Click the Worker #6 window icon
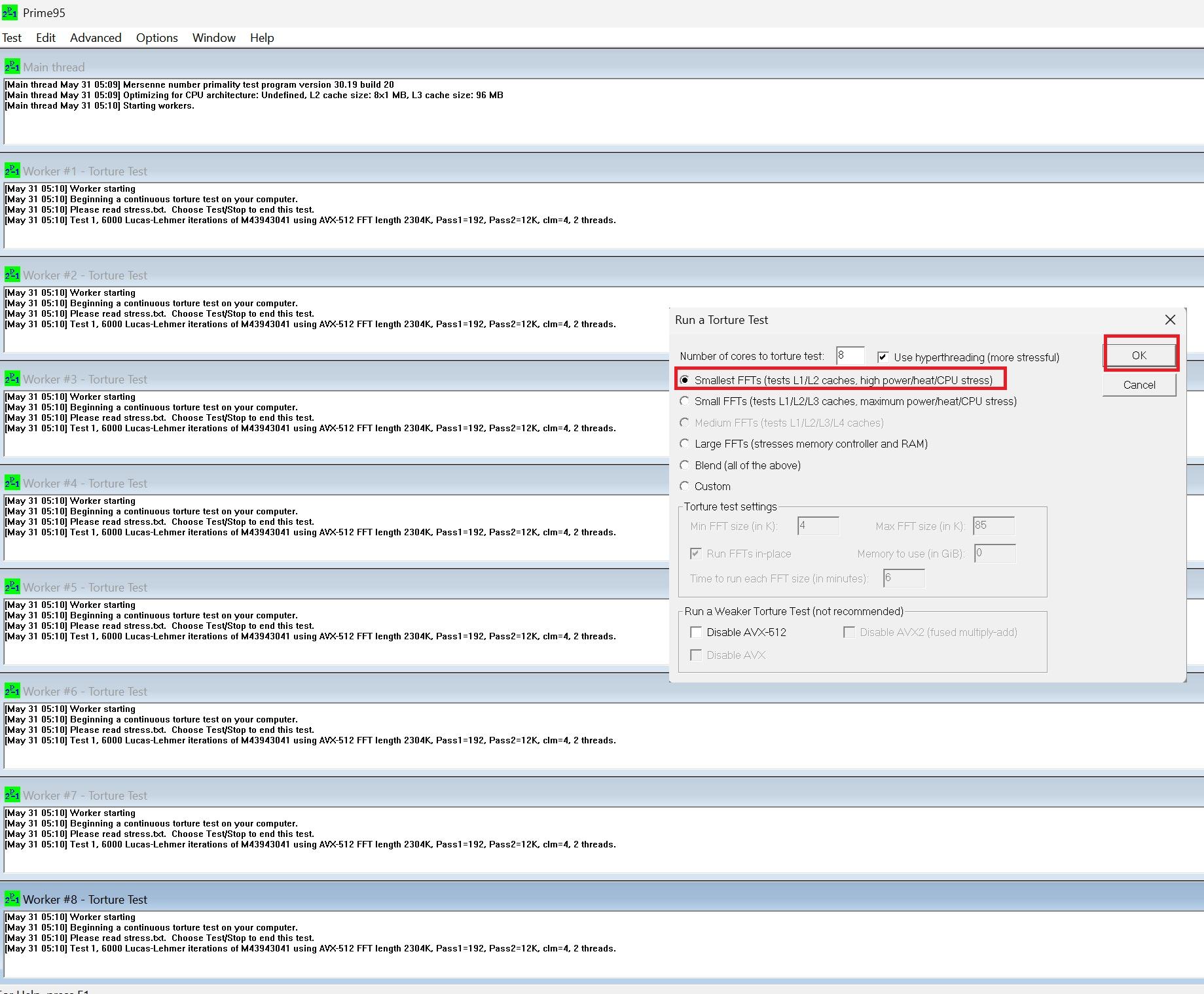 click(x=12, y=690)
